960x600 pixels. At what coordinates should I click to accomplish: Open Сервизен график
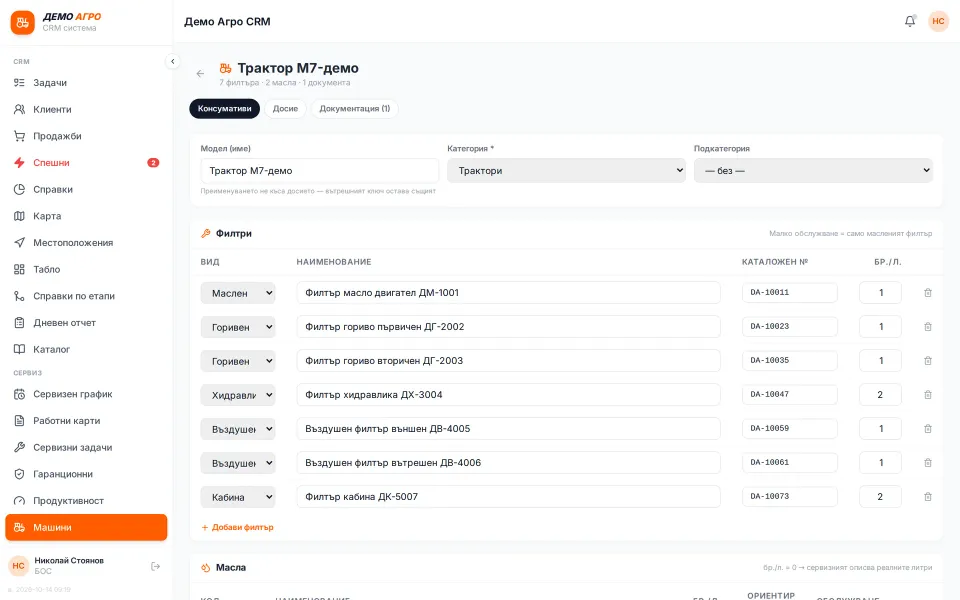click(86, 394)
